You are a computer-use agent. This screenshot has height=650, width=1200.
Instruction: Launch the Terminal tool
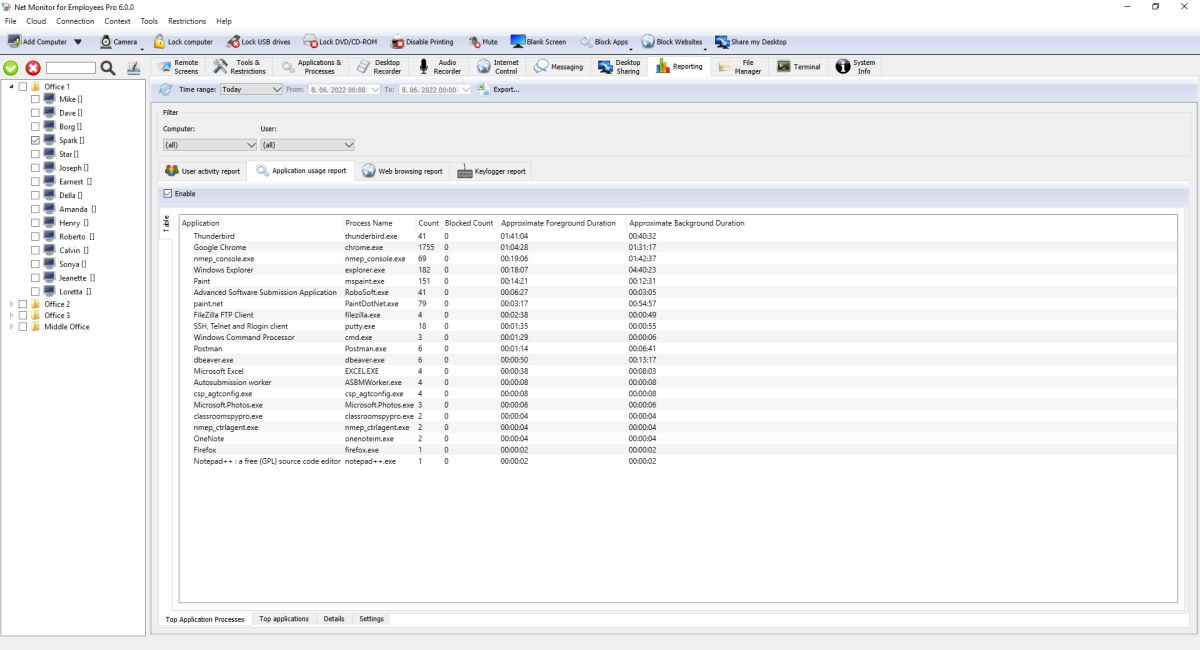798,66
